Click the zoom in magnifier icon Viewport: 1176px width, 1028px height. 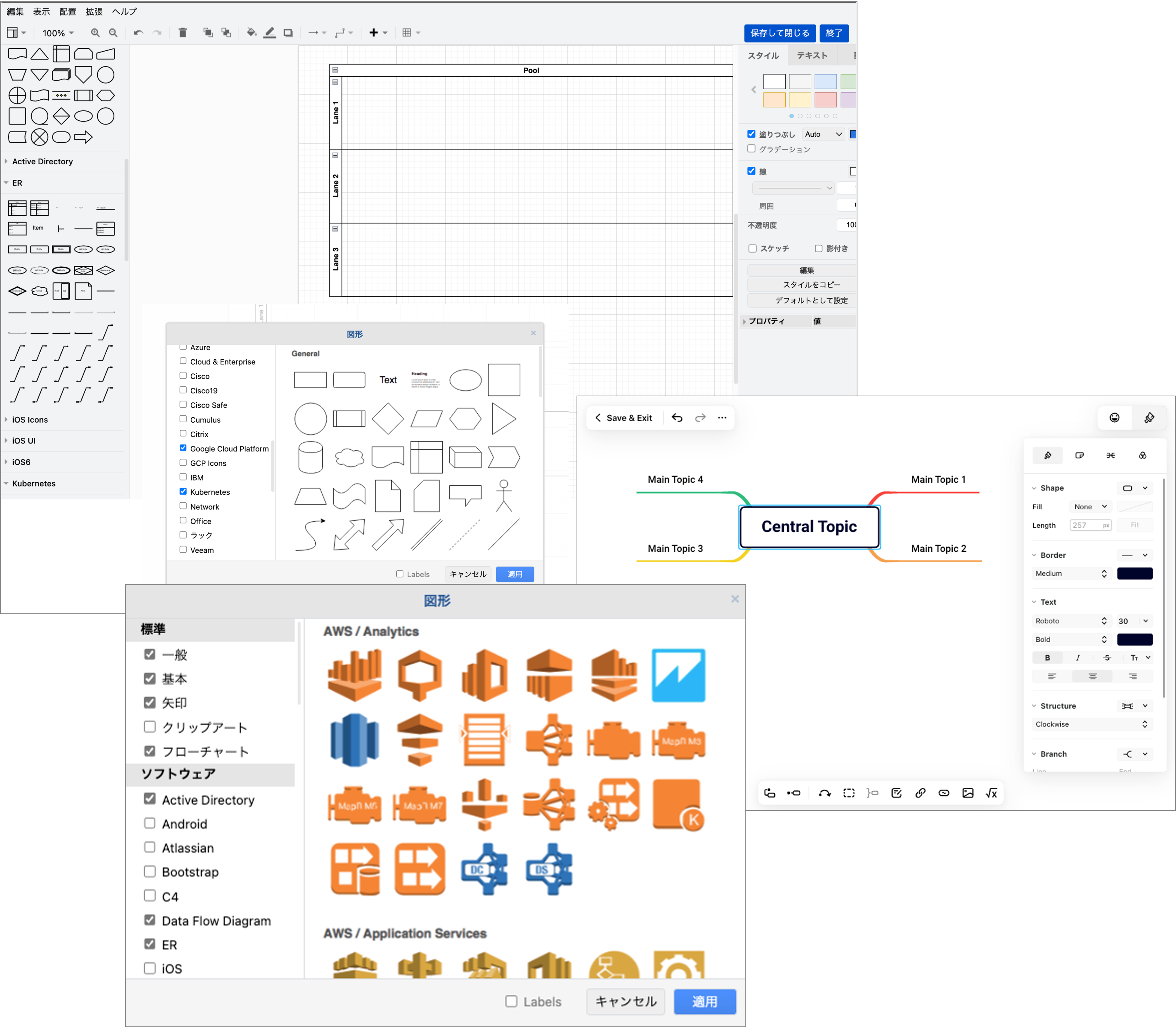(x=95, y=33)
